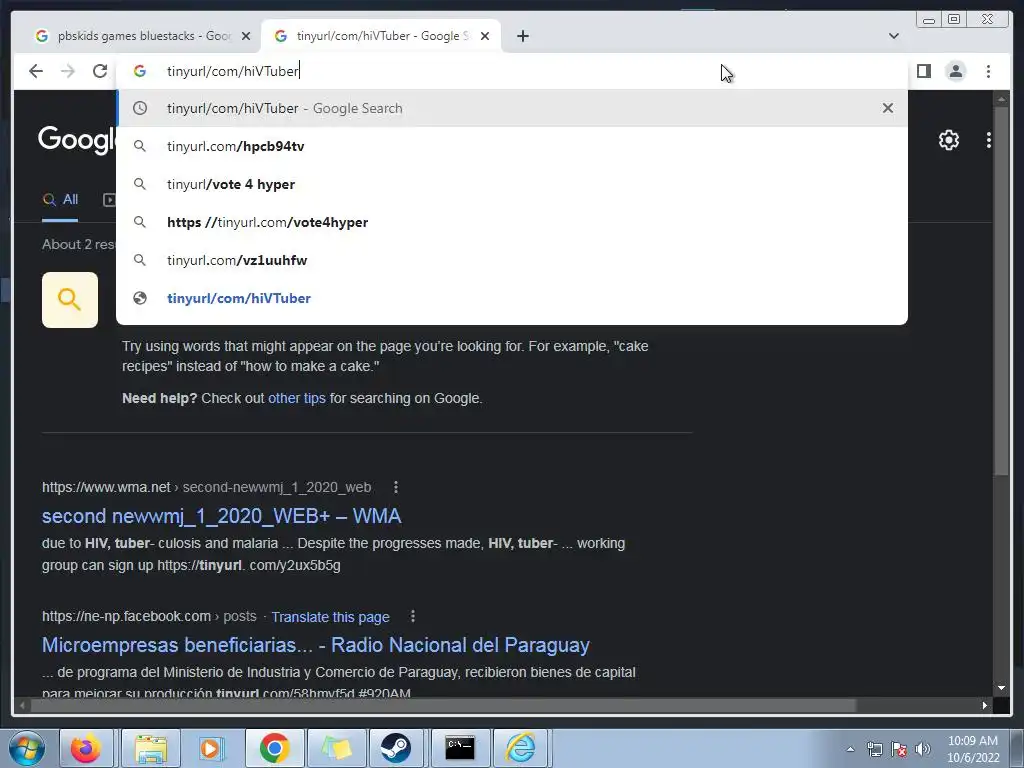Choose suggestion tinyurl/vote 4 hyper

(x=511, y=184)
